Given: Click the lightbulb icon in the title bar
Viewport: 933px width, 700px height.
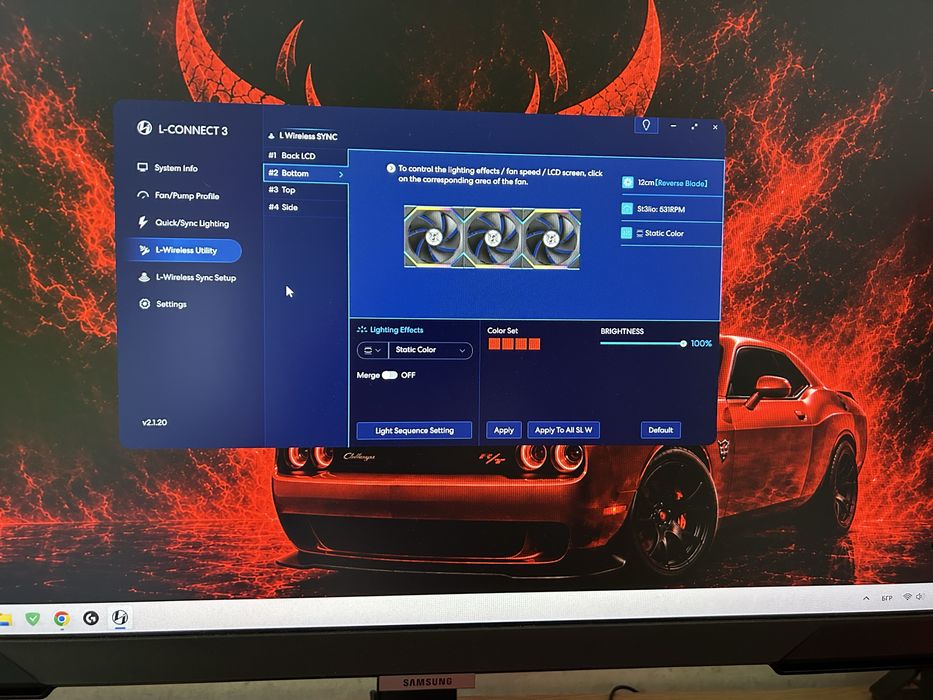Looking at the screenshot, I should pyautogui.click(x=646, y=125).
